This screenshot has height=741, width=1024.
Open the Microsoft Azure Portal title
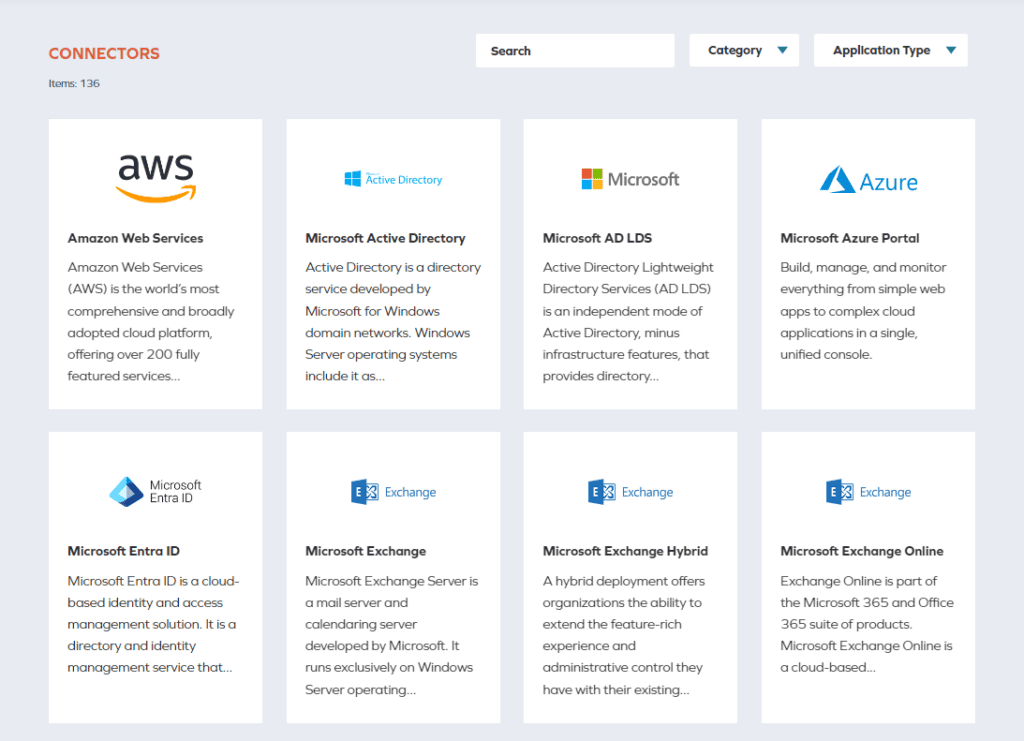click(x=849, y=238)
